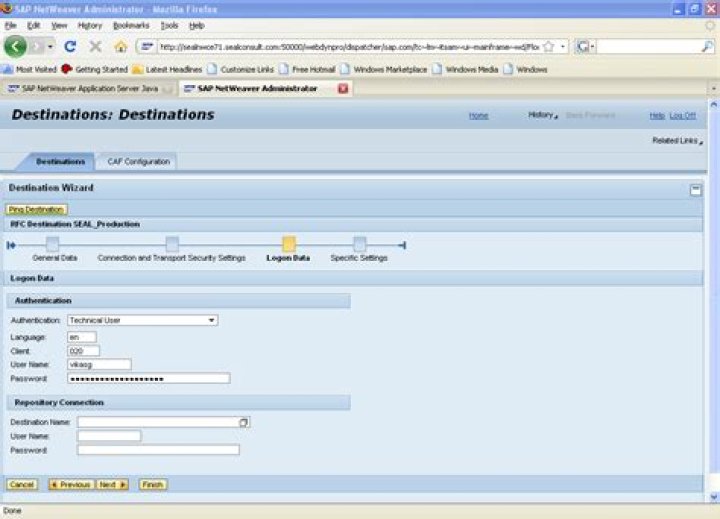Open the Related Links menu
720x519 pixels.
[x=677, y=141]
